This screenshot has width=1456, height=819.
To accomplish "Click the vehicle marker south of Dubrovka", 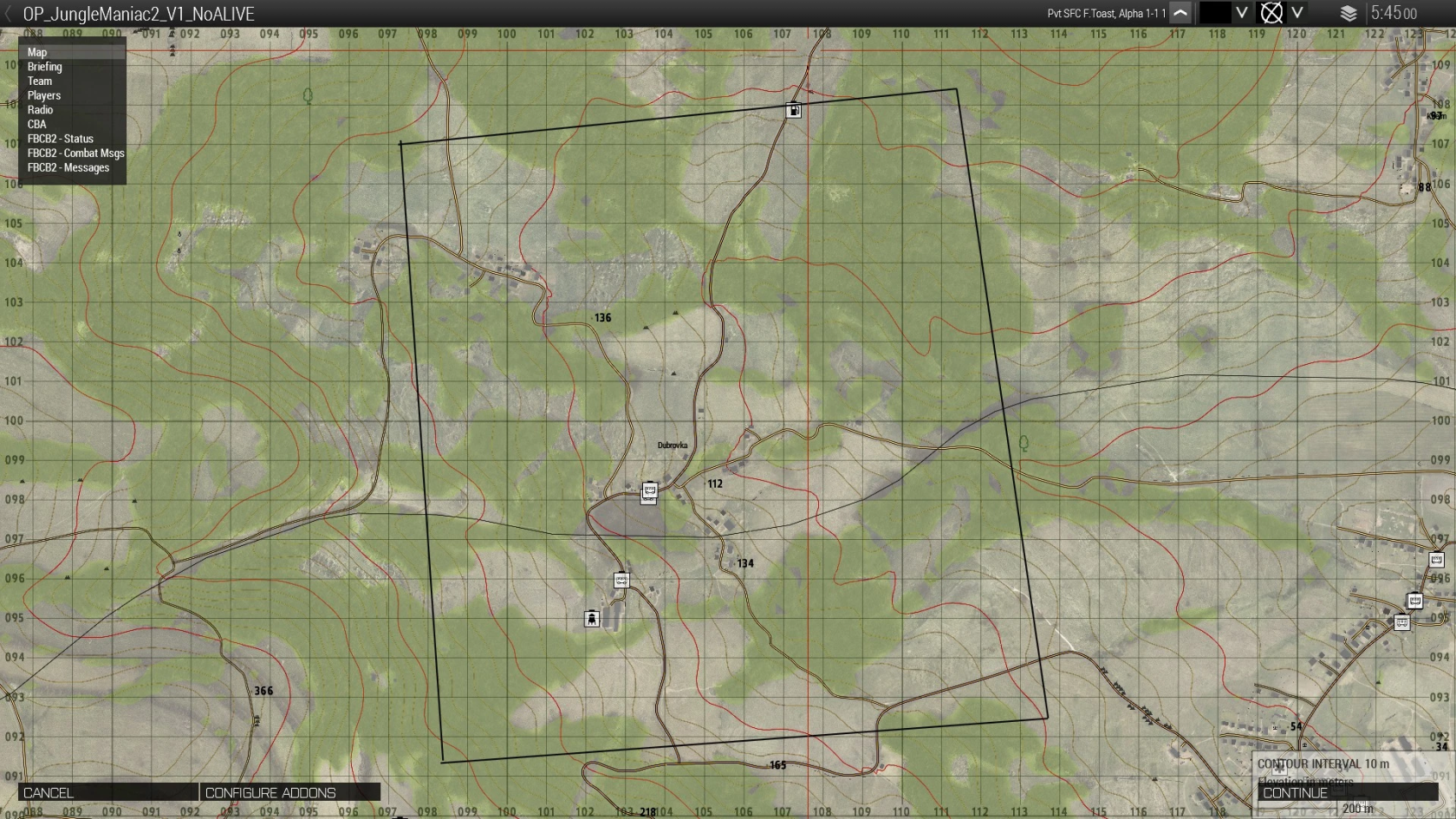I will point(621,581).
